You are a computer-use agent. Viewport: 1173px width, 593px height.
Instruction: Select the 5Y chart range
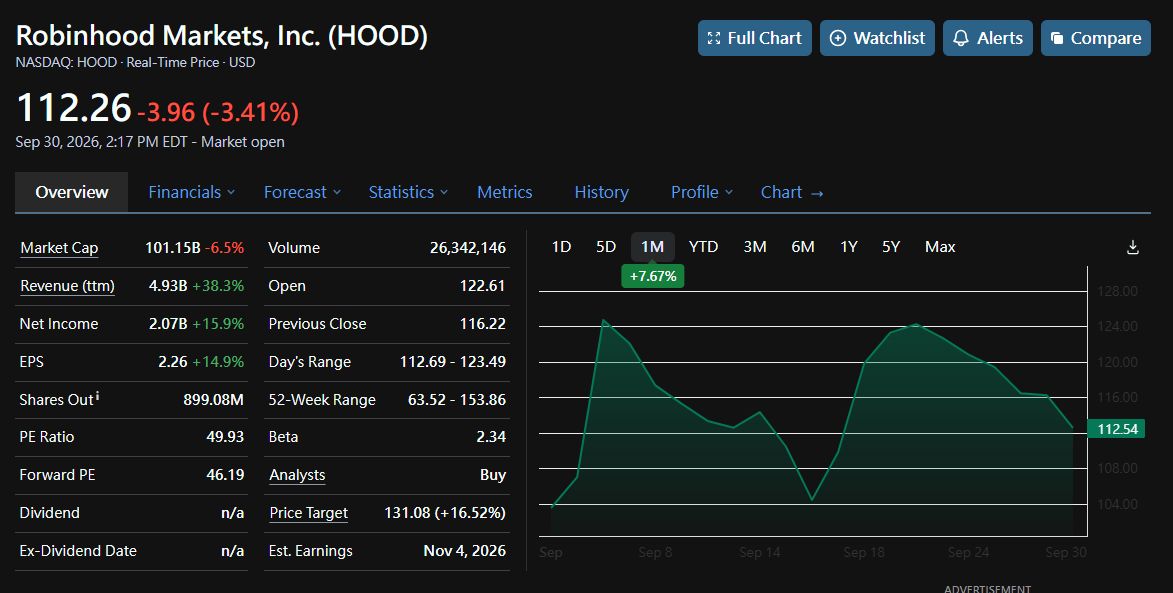click(x=891, y=247)
